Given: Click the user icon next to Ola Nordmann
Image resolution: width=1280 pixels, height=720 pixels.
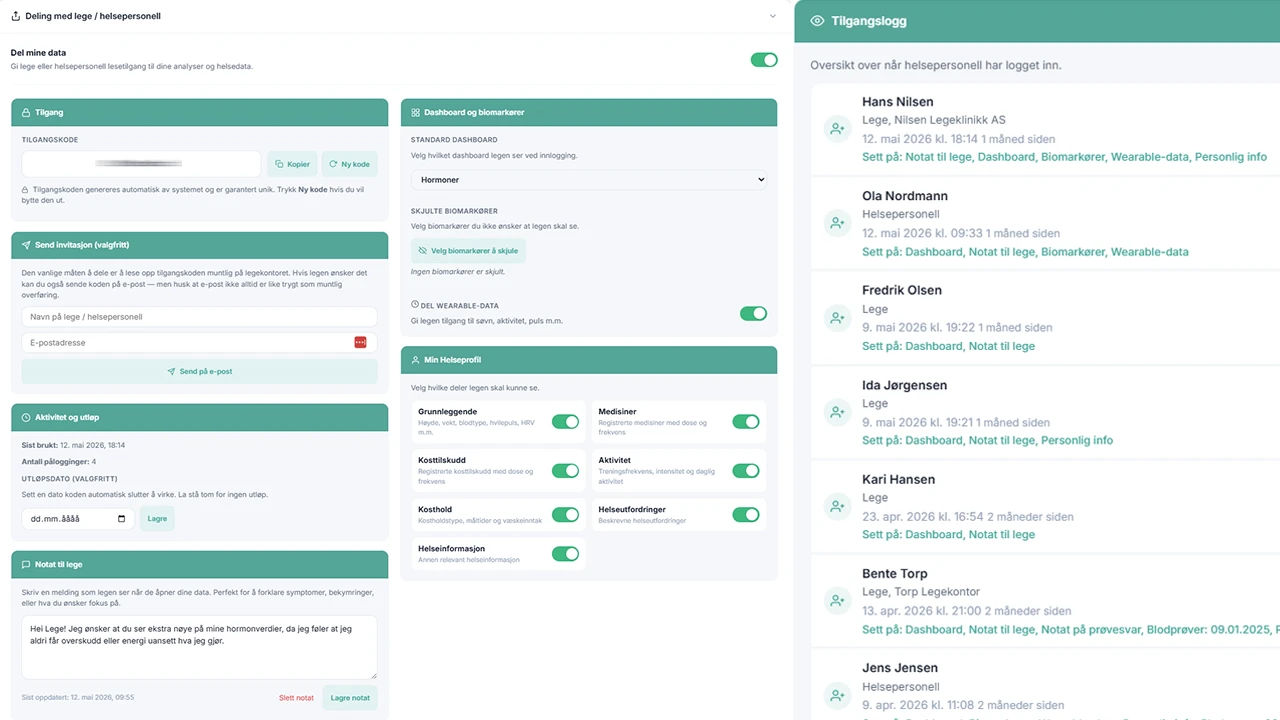Looking at the screenshot, I should pyautogui.click(x=836, y=223).
